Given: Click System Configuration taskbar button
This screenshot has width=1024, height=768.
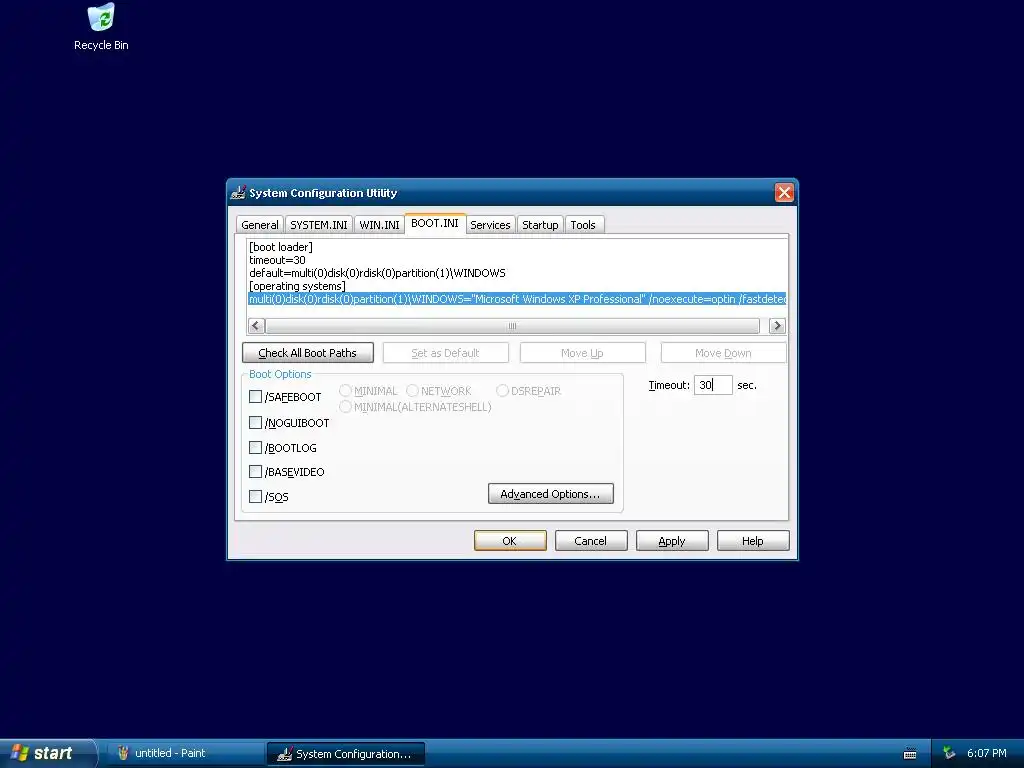Looking at the screenshot, I should pyautogui.click(x=346, y=754).
